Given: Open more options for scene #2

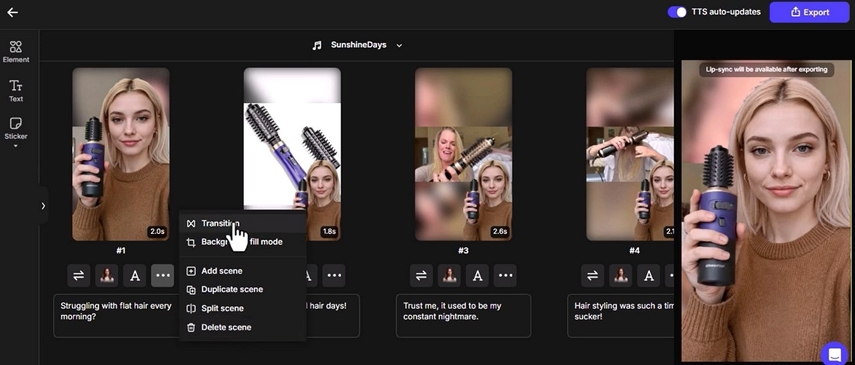Looking at the screenshot, I should click(x=334, y=276).
